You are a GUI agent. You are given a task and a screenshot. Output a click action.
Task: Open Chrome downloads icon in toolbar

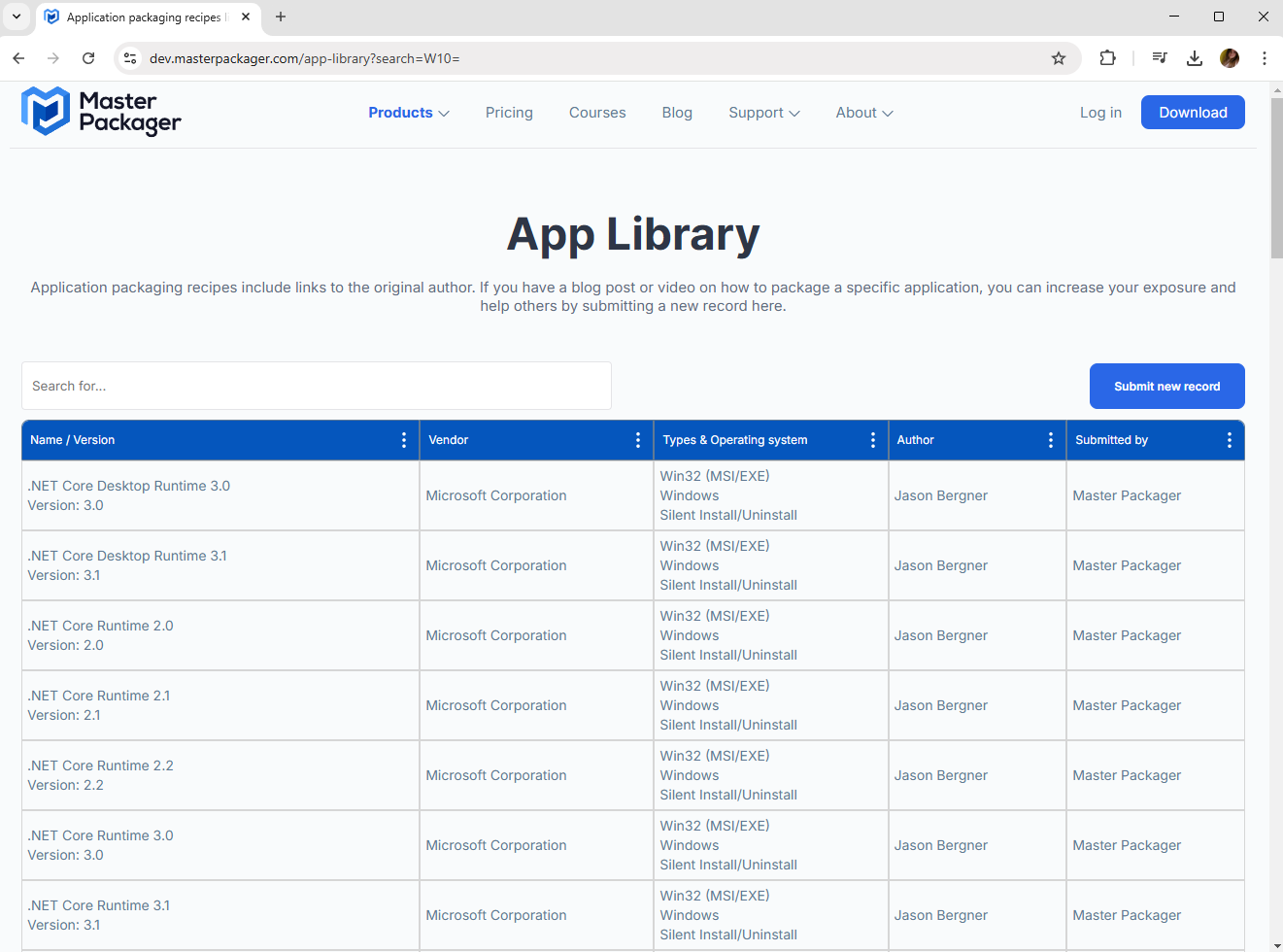tap(1195, 58)
